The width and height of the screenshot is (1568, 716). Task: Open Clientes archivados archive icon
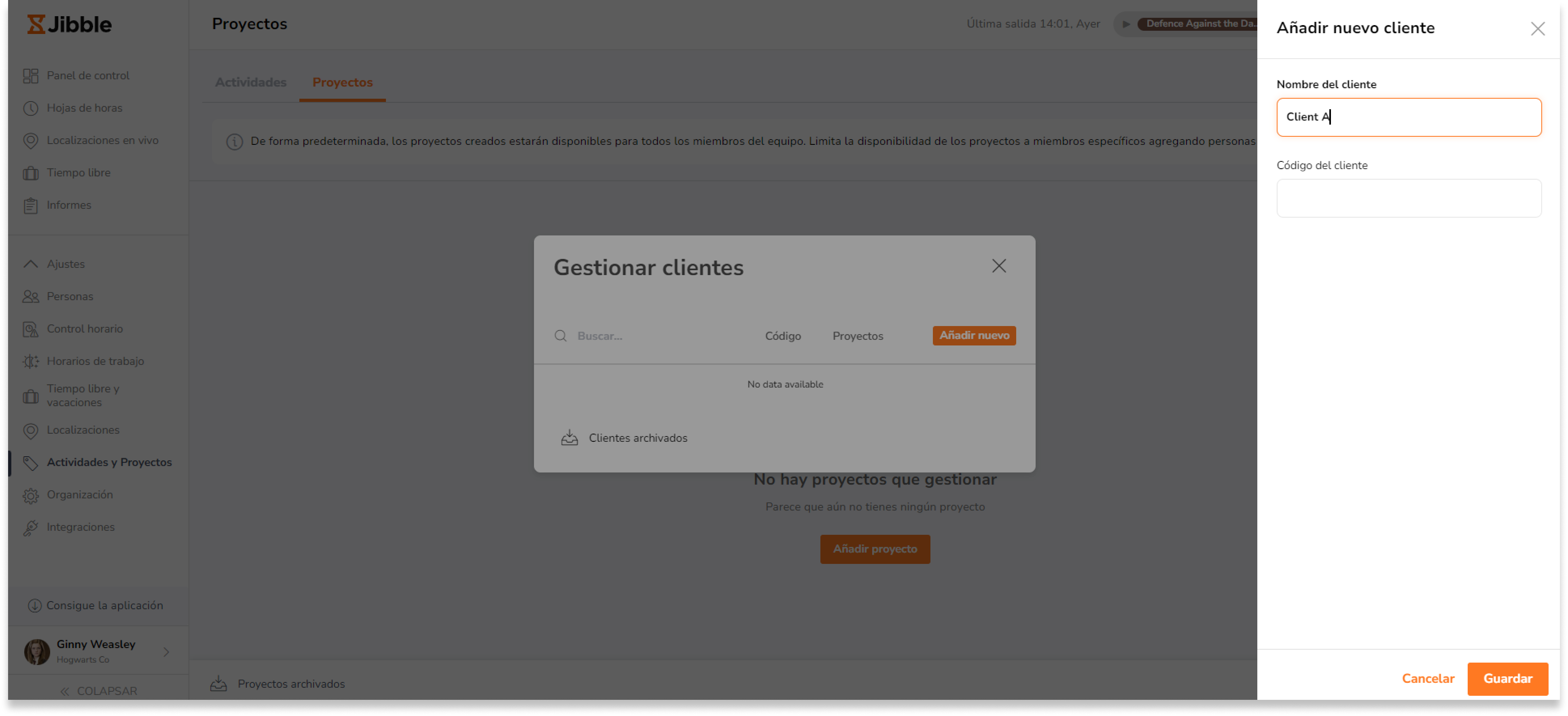point(569,438)
